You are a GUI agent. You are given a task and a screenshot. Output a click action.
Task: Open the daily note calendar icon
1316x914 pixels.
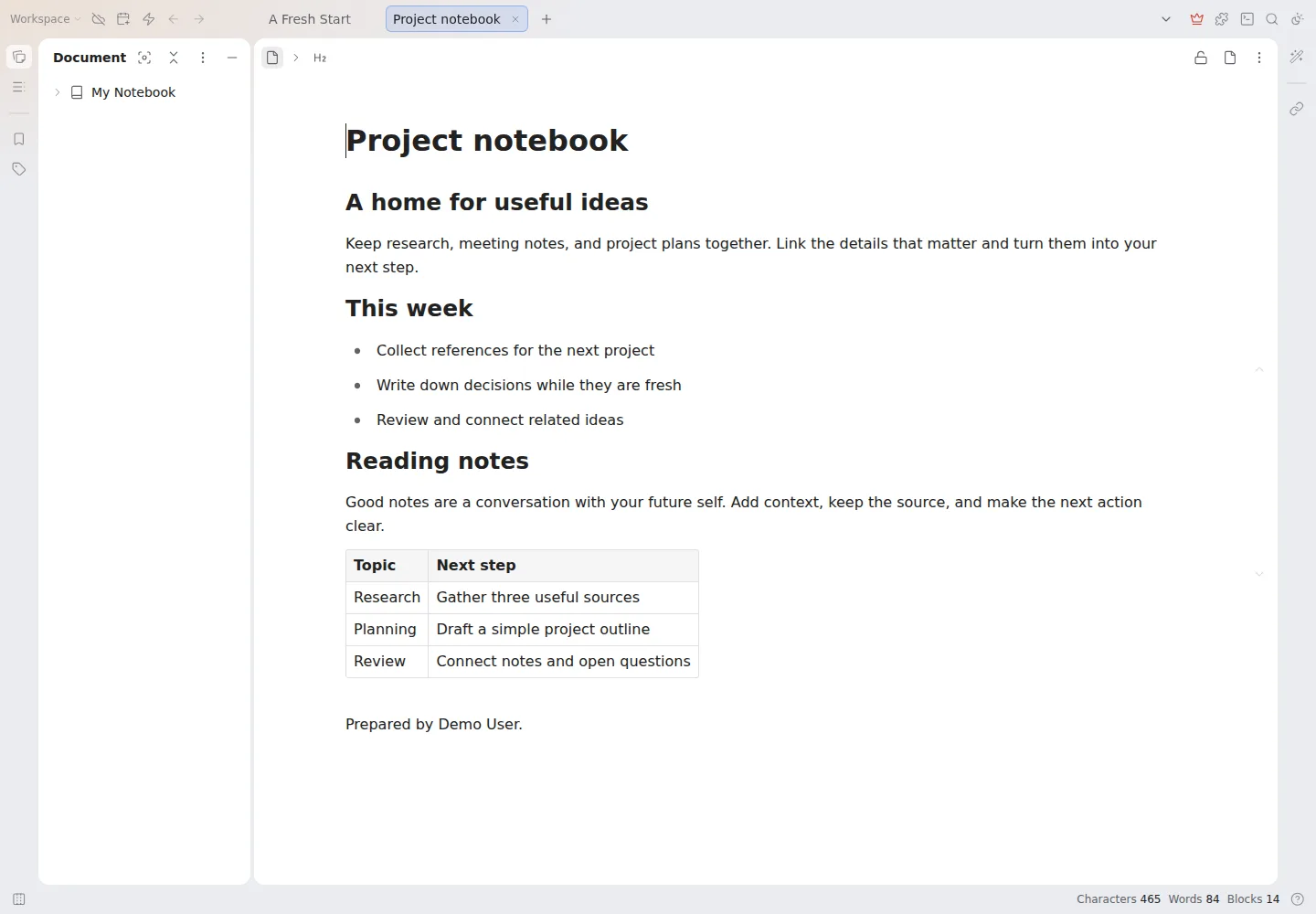click(123, 19)
